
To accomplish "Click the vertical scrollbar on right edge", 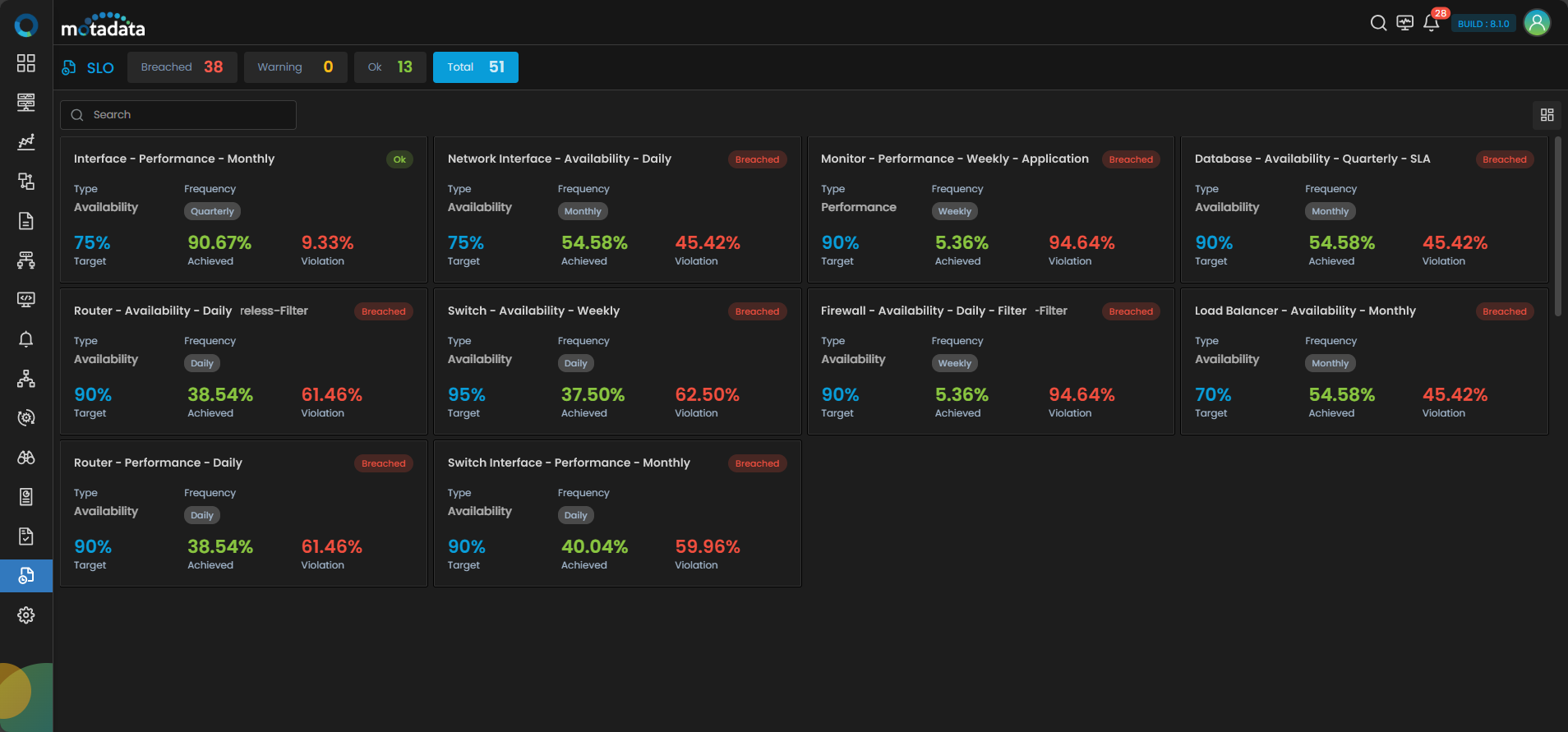I will coord(1557,226).
